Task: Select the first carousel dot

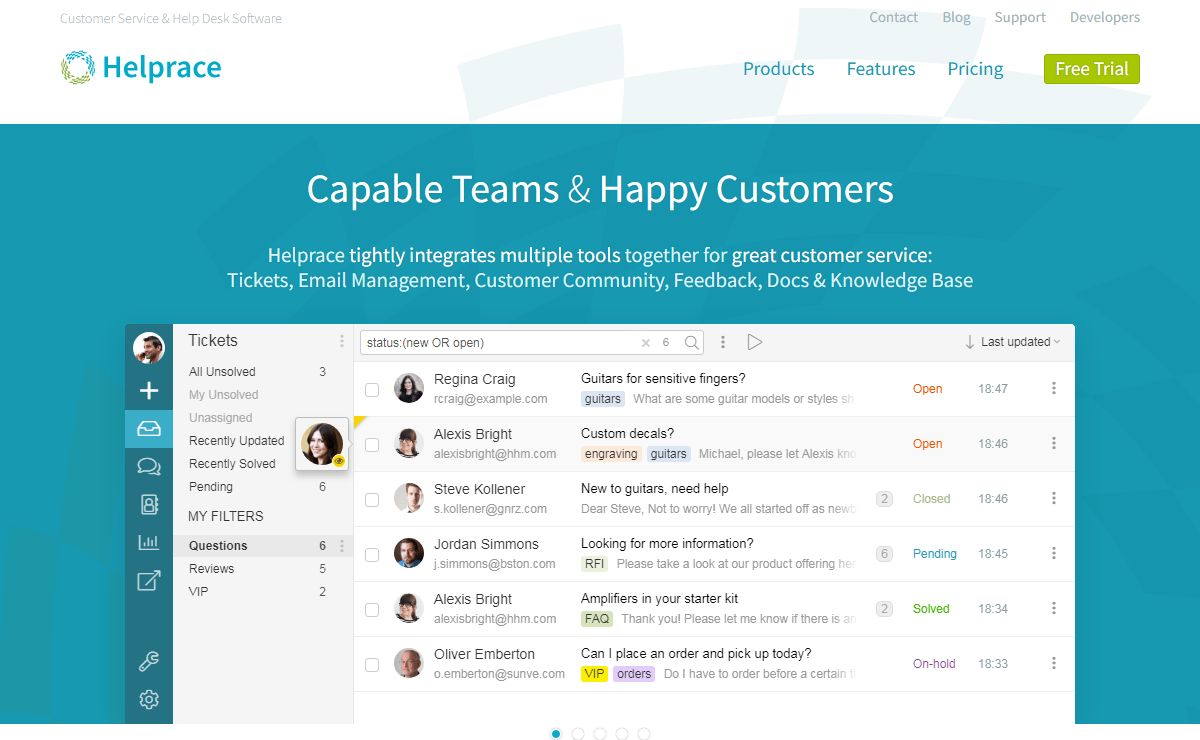Action: [x=556, y=734]
